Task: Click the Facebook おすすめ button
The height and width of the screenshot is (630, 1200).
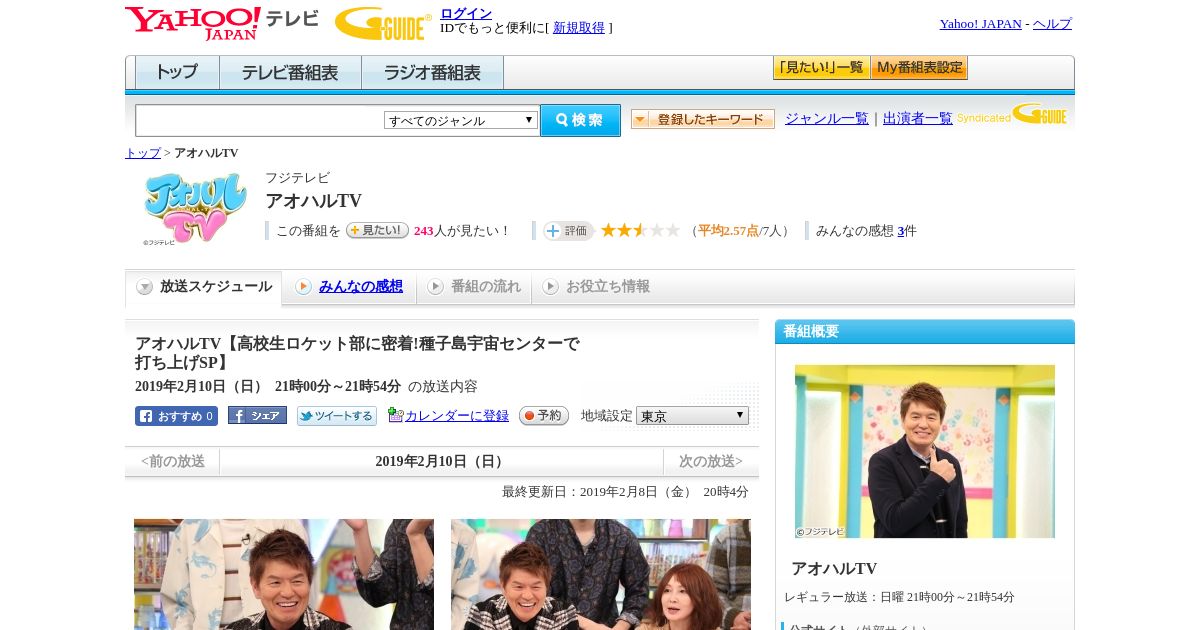Action: [176, 416]
